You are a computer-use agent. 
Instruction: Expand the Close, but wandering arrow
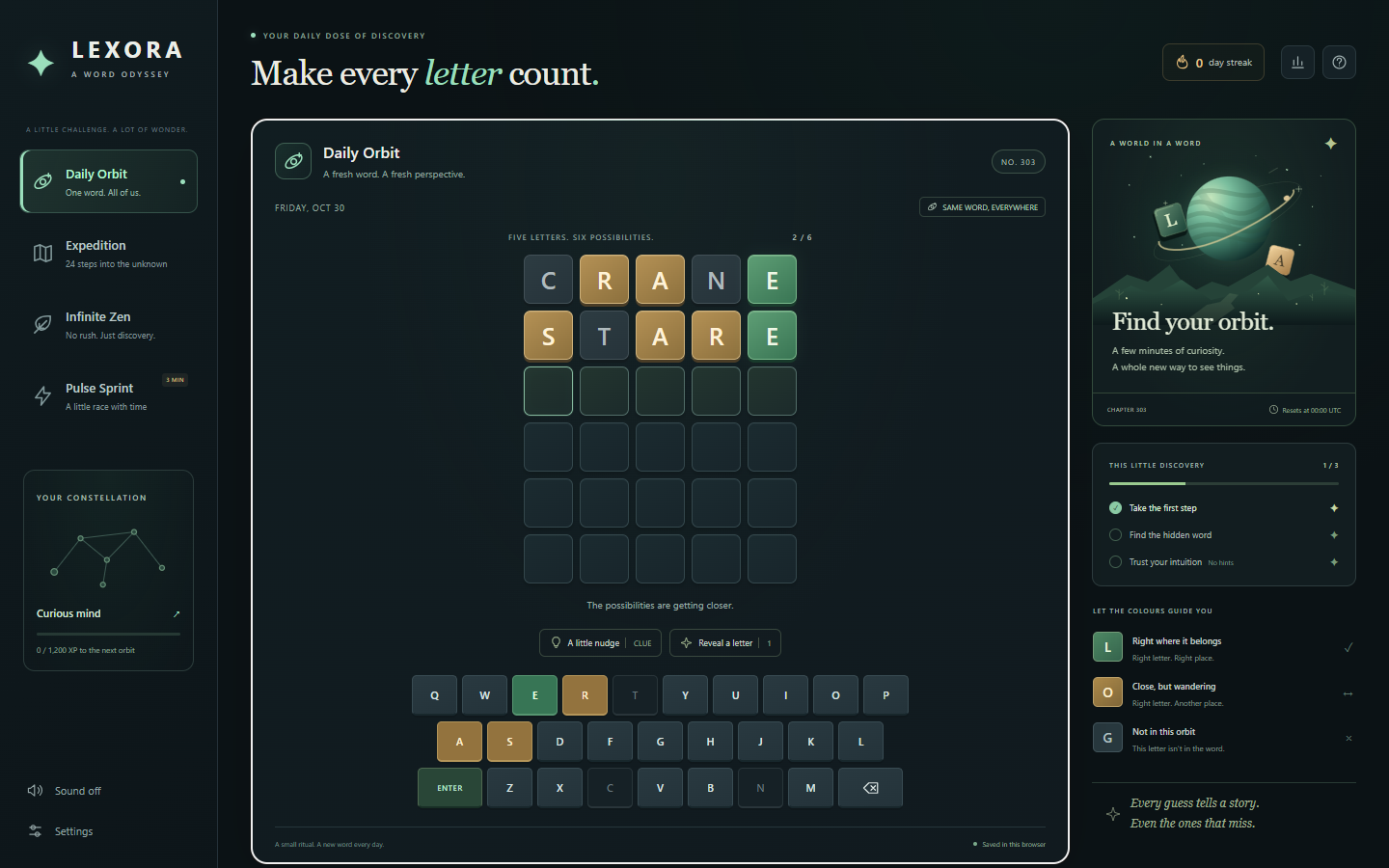click(x=1348, y=693)
